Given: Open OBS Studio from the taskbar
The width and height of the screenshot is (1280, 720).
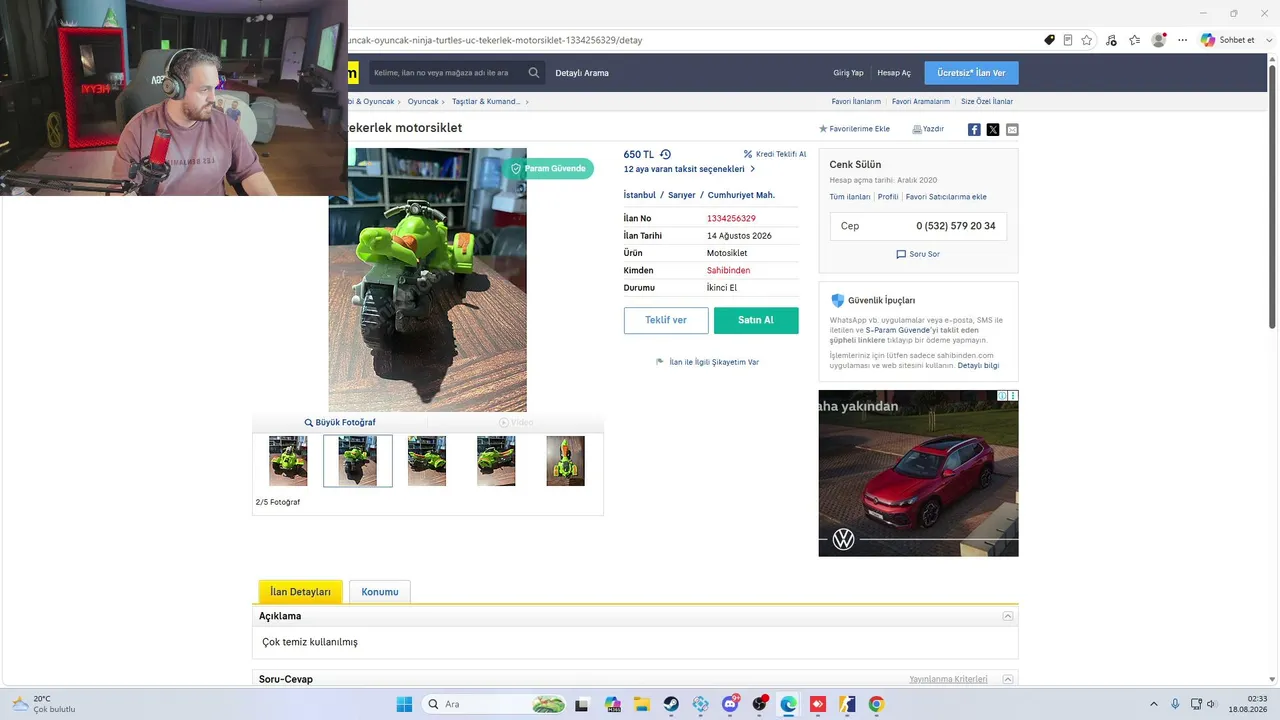Looking at the screenshot, I should (x=759, y=704).
